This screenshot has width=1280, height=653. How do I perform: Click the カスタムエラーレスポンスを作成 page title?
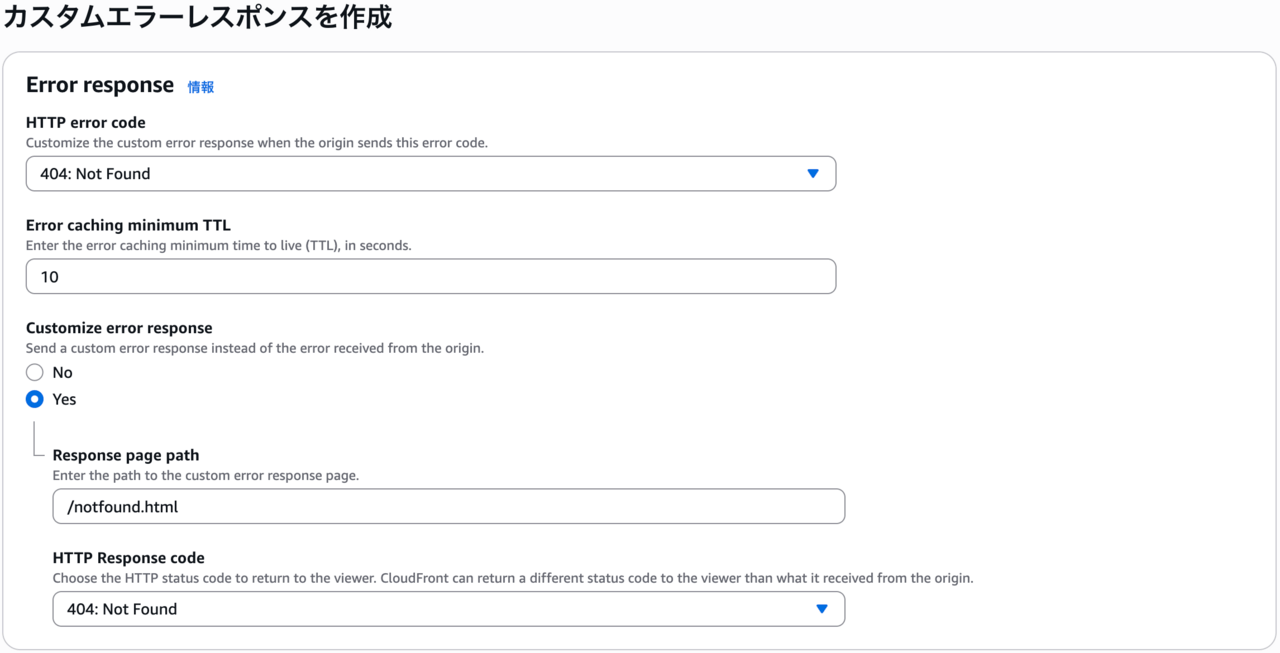point(197,17)
